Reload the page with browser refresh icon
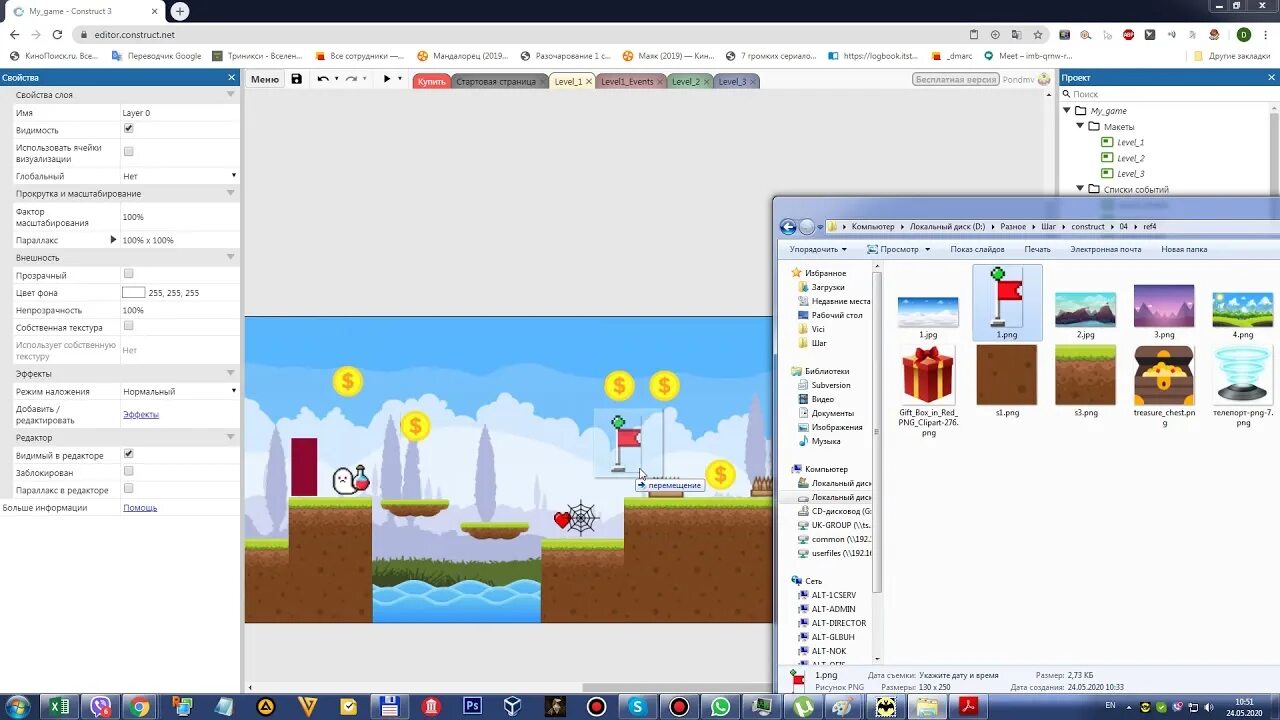Image resolution: width=1280 pixels, height=720 pixels. click(x=57, y=34)
